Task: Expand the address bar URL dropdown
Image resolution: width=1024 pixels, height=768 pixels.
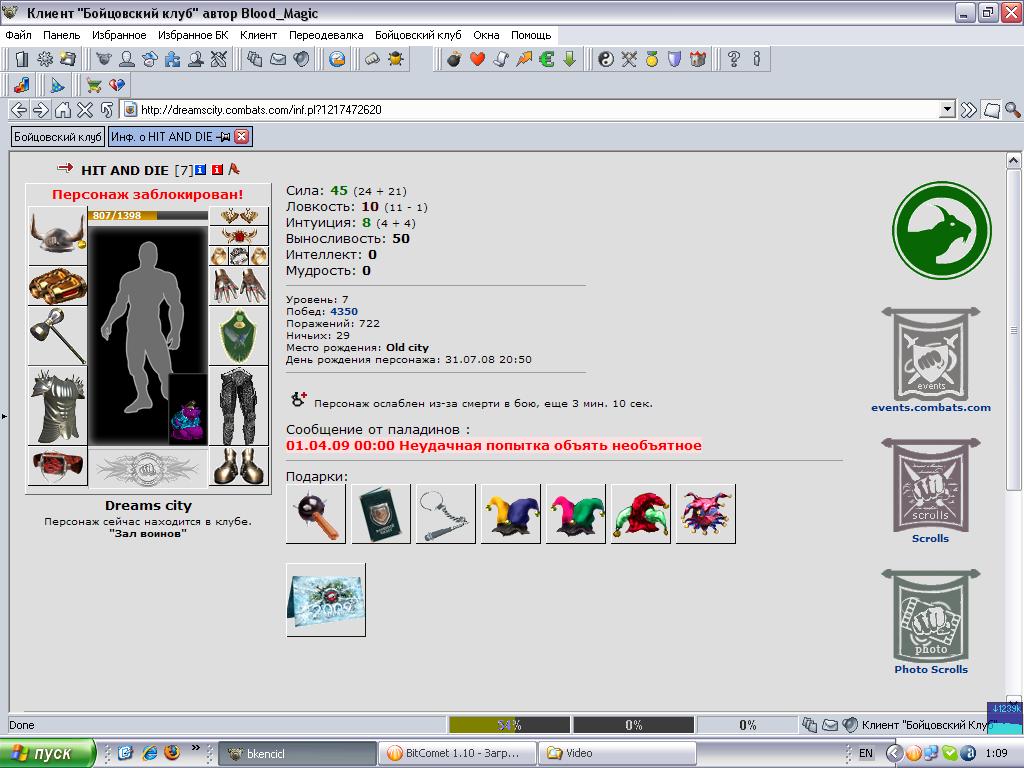Action: (947, 110)
